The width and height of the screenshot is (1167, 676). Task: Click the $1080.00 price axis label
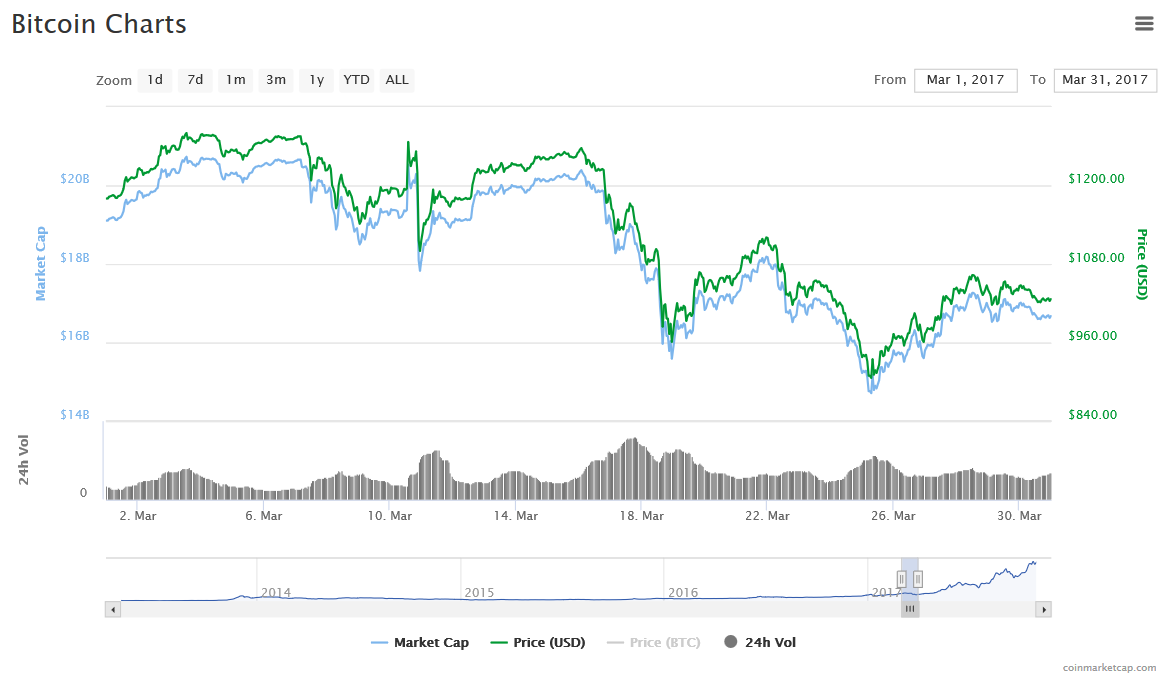(1096, 258)
